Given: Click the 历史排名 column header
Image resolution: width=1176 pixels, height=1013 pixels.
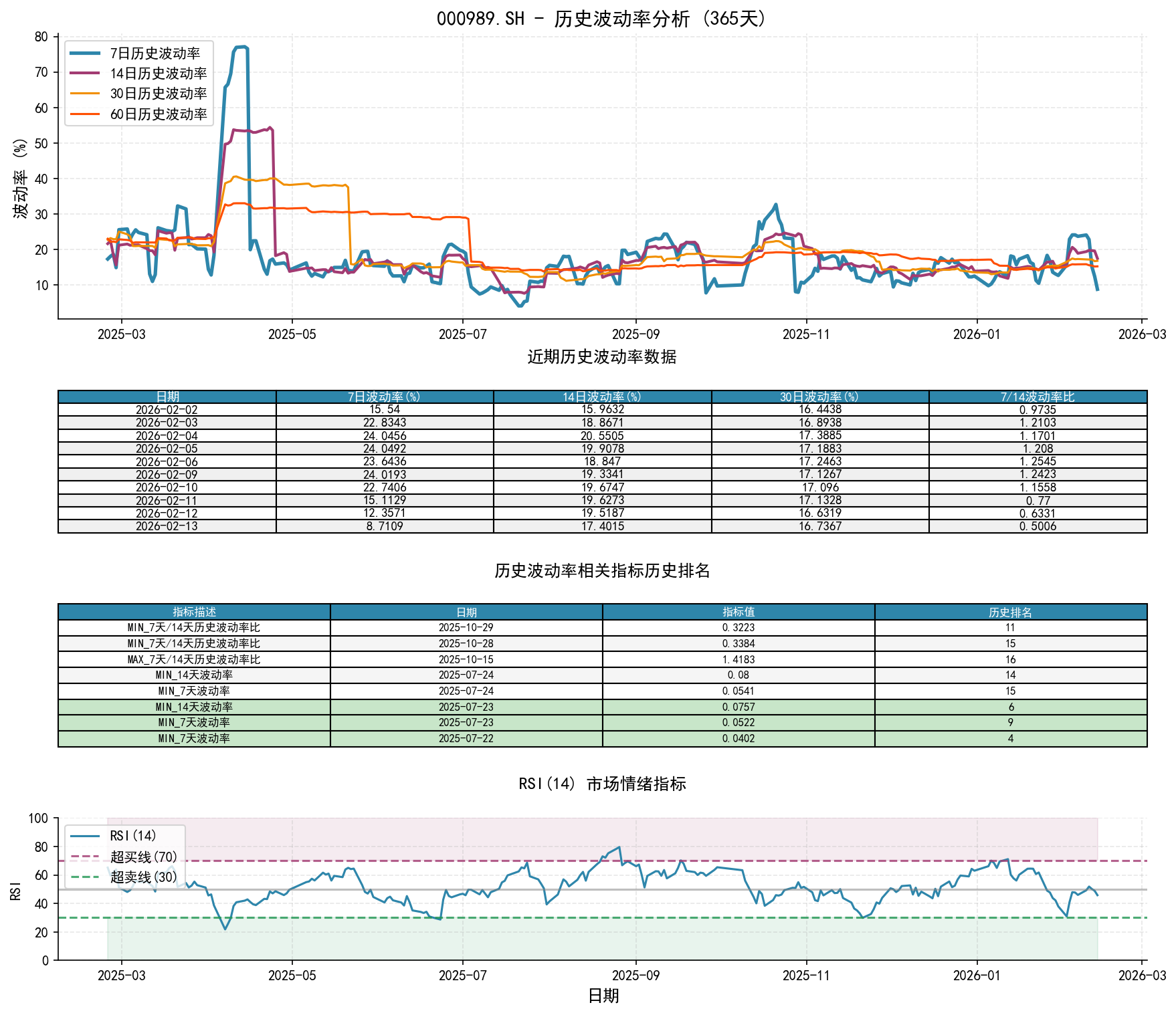Looking at the screenshot, I should pyautogui.click(x=1010, y=612).
